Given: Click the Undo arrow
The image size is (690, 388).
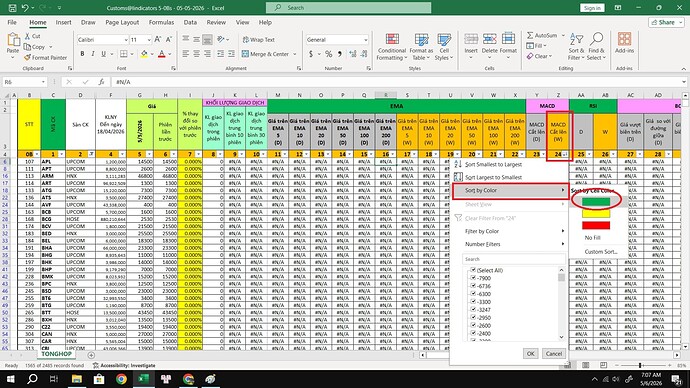Looking at the screenshot, I should (25, 7).
